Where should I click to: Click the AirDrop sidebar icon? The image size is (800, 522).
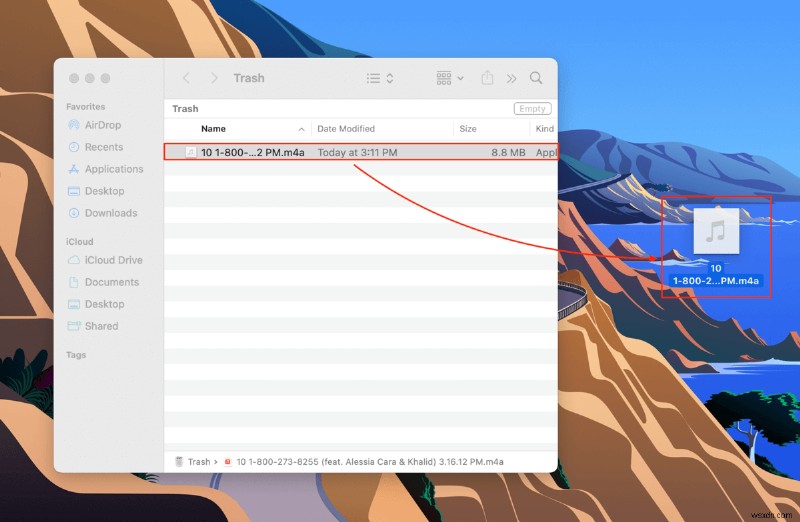point(74,125)
